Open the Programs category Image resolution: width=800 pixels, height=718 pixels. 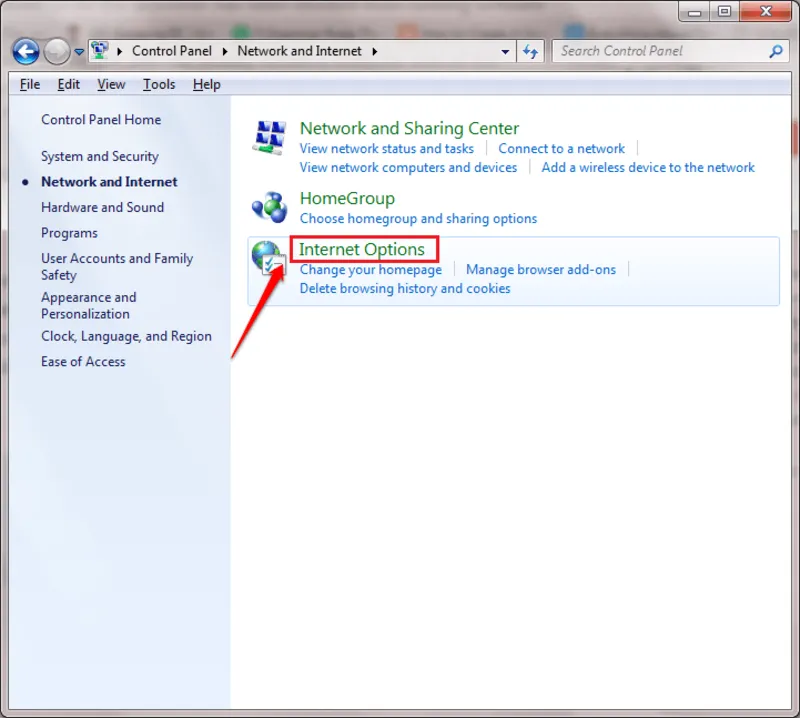69,233
